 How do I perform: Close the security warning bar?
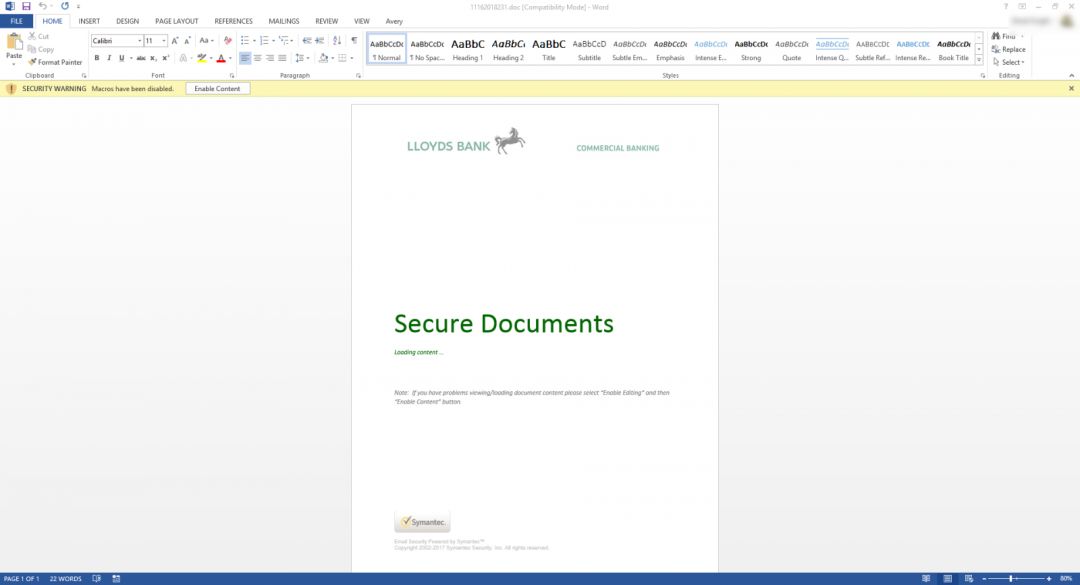[x=1071, y=88]
